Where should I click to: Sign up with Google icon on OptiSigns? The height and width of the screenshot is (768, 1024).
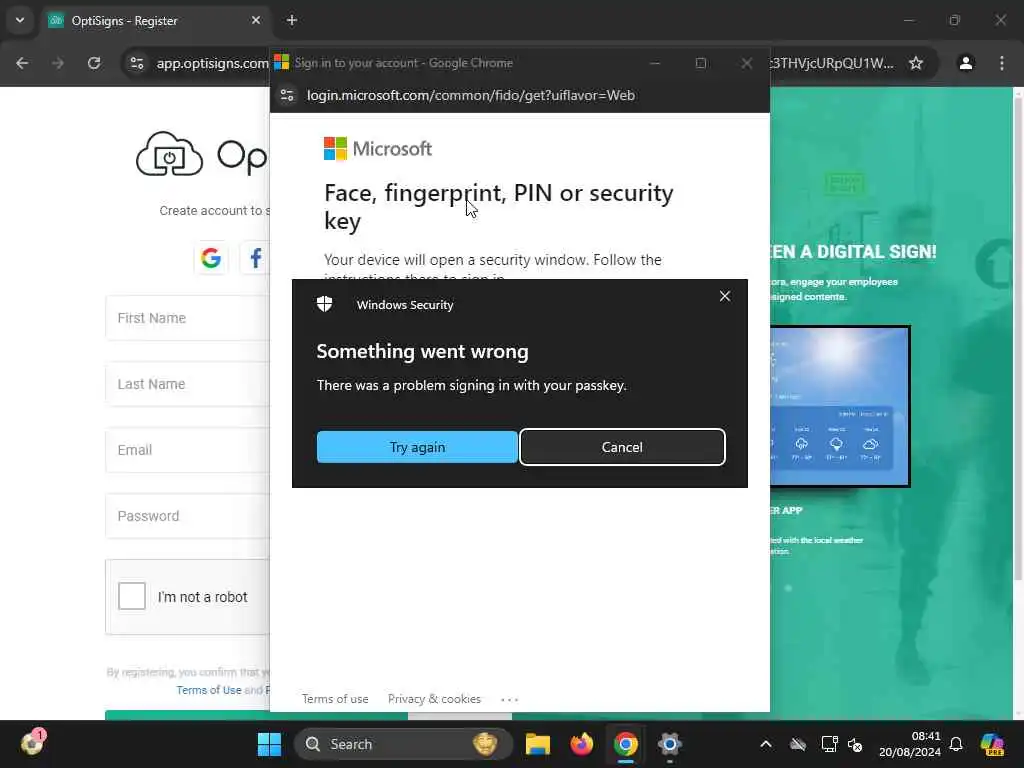click(210, 258)
